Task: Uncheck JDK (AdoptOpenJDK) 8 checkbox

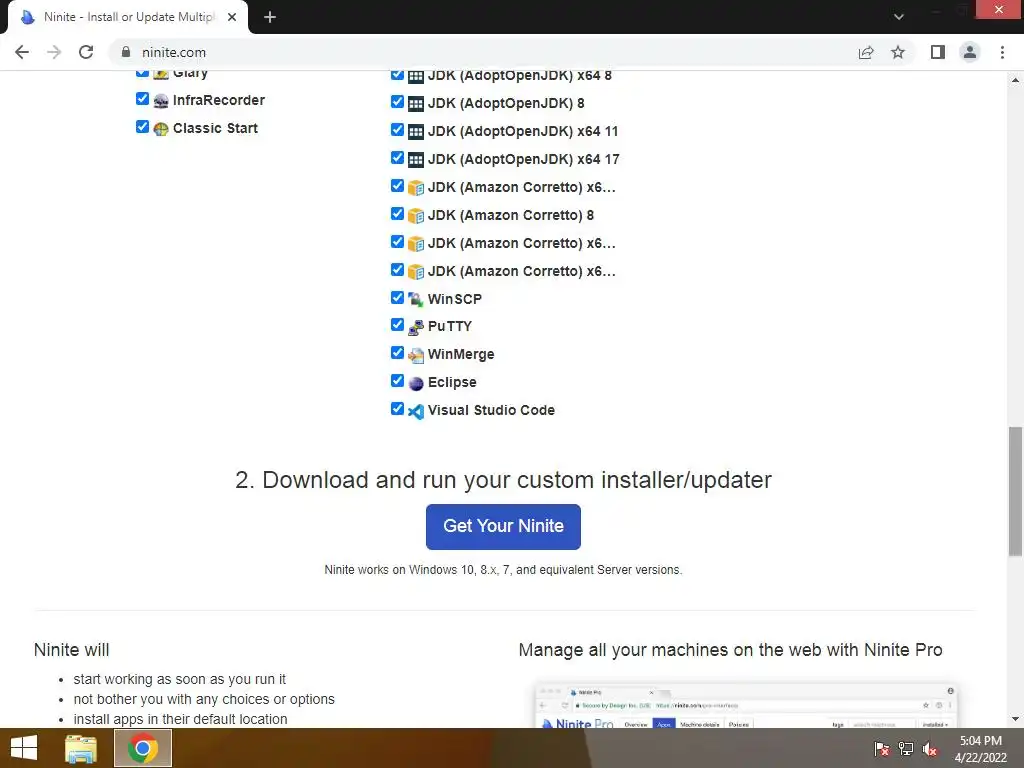Action: 397,102
